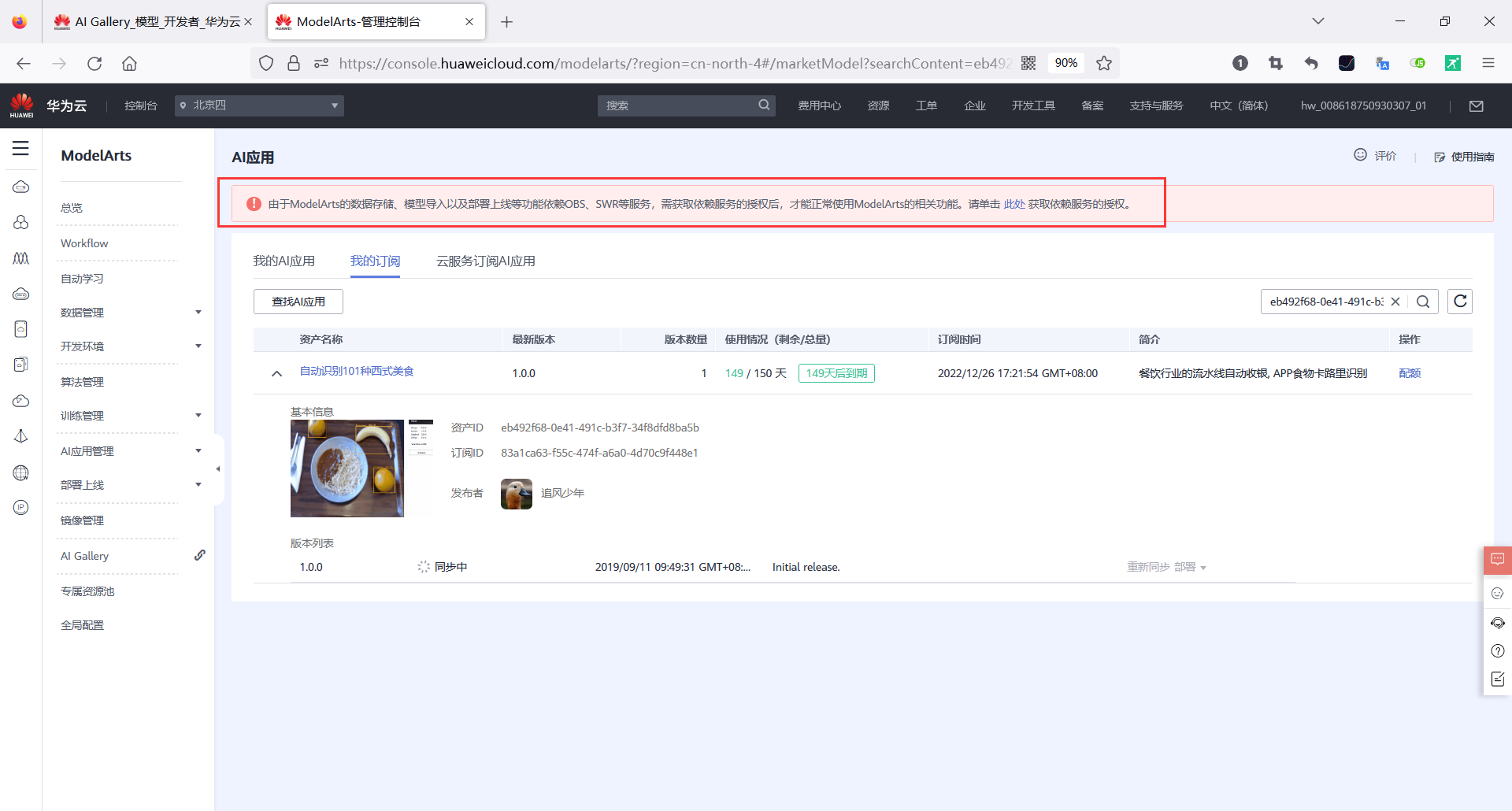Switch to the 我的AI应用 tab
Screen dimensions: 1512x811
click(283, 261)
